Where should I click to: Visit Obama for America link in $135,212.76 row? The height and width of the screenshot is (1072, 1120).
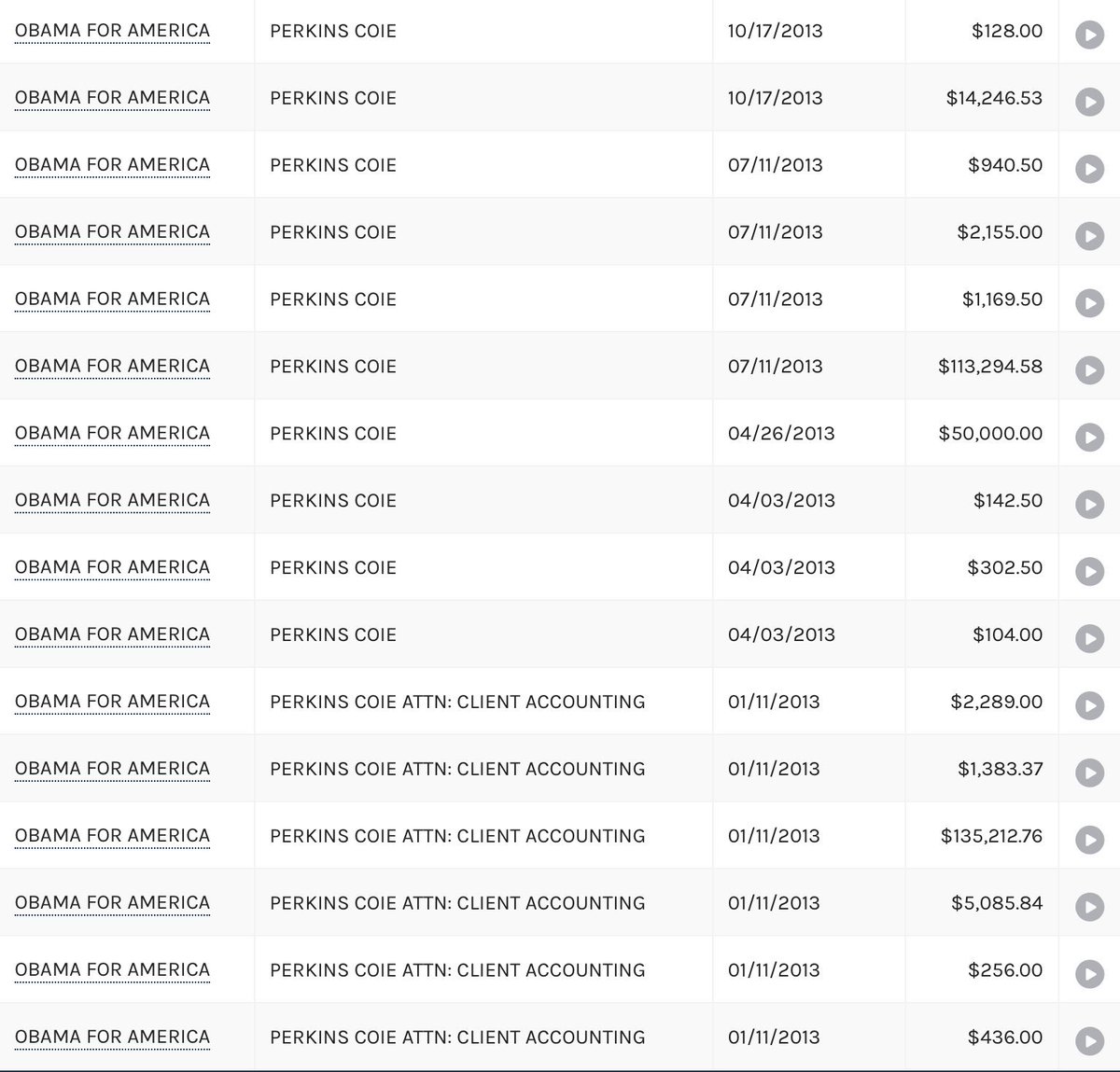(x=112, y=837)
